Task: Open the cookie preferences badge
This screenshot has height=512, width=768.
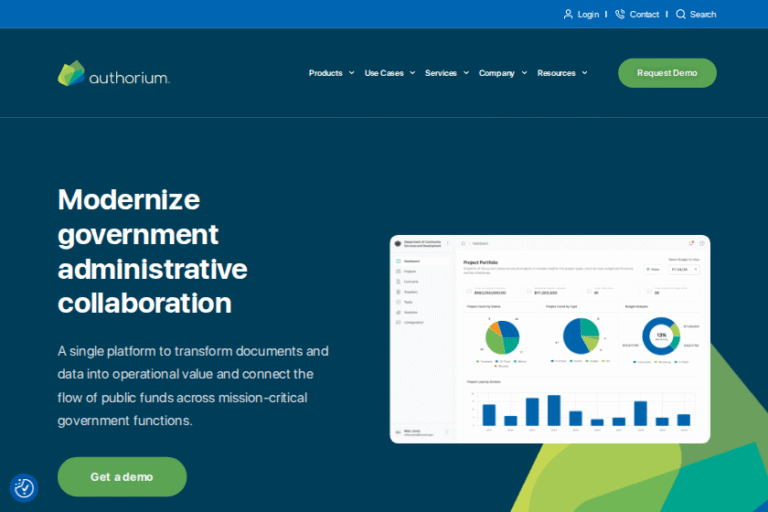Action: pos(24,488)
